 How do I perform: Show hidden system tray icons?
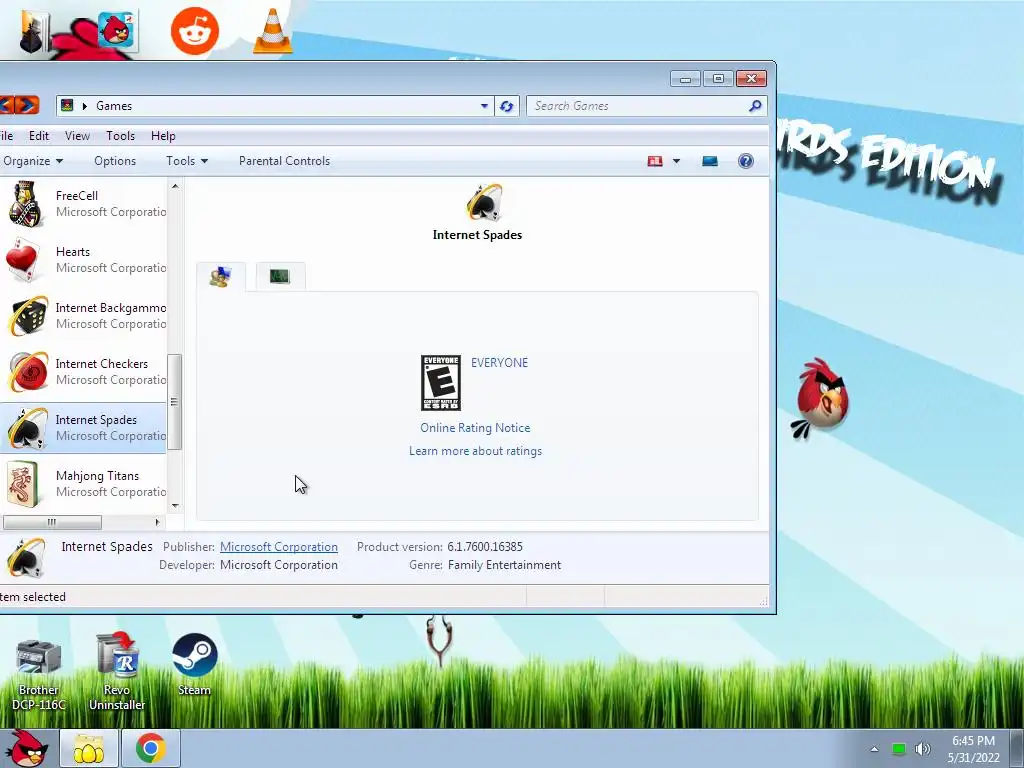click(x=874, y=749)
